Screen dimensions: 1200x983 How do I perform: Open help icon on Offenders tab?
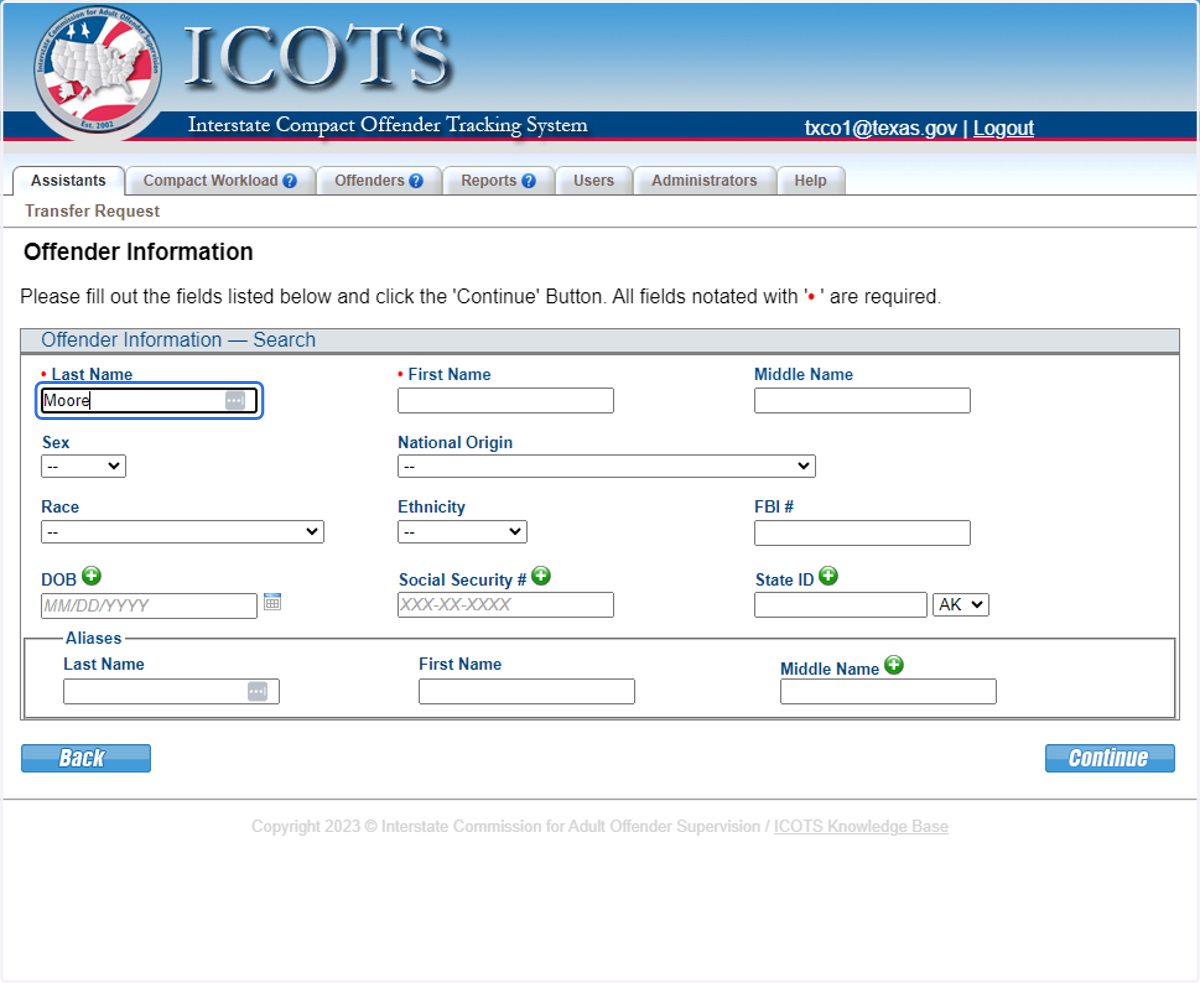416,181
